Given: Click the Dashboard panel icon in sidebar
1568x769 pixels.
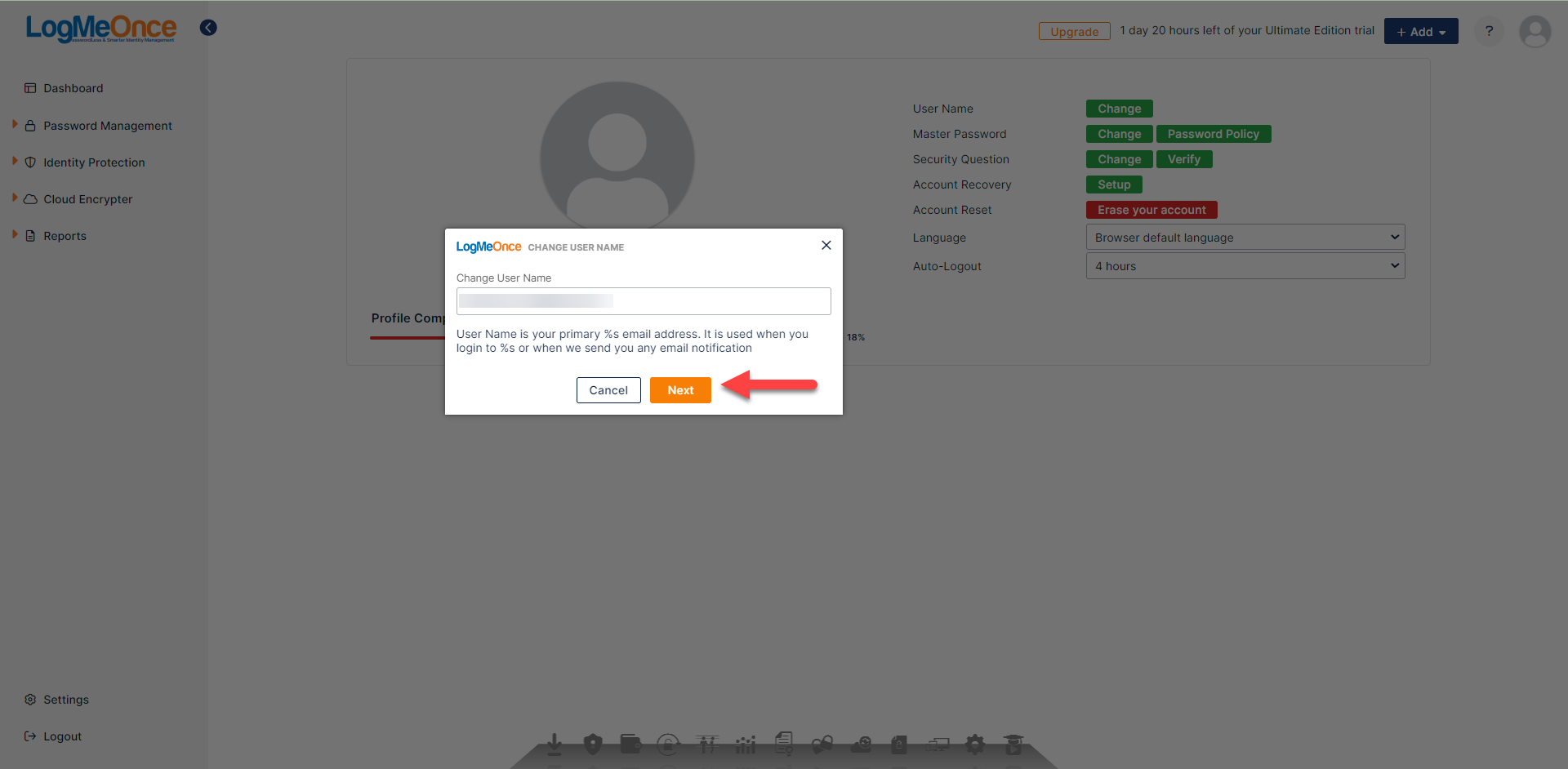Looking at the screenshot, I should tap(30, 88).
